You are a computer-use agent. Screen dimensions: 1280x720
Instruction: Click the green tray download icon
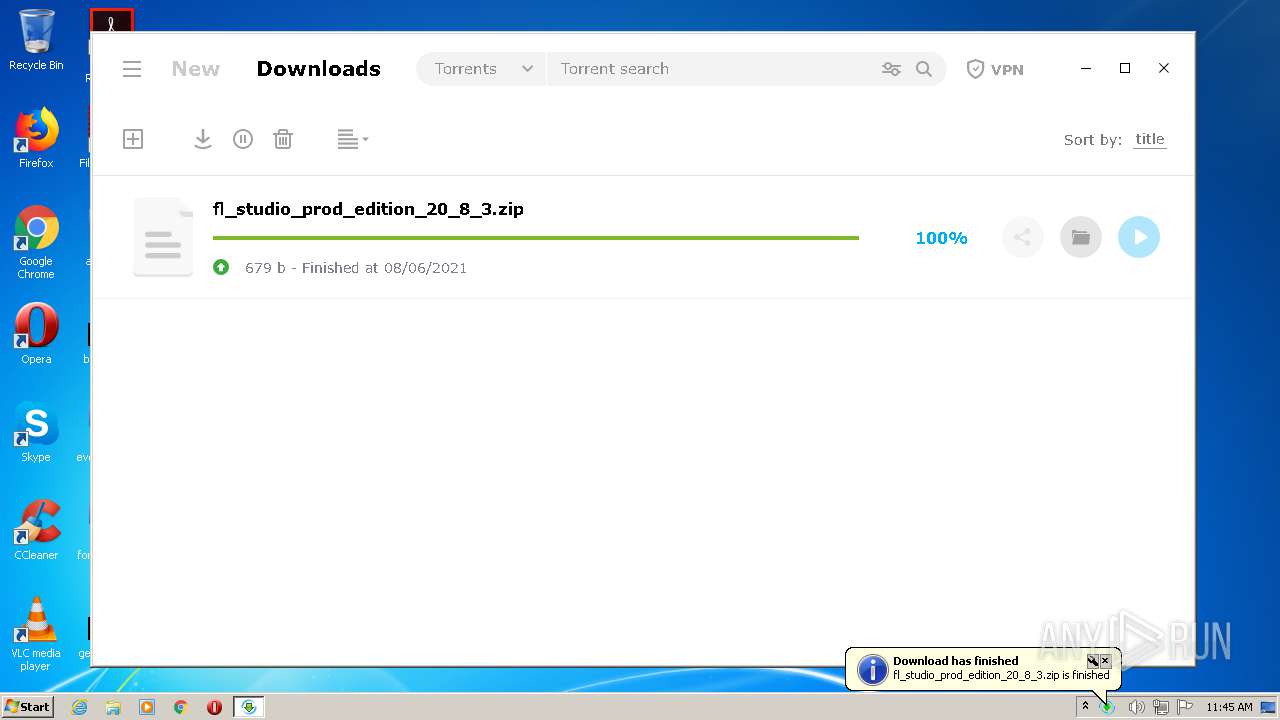1108,707
